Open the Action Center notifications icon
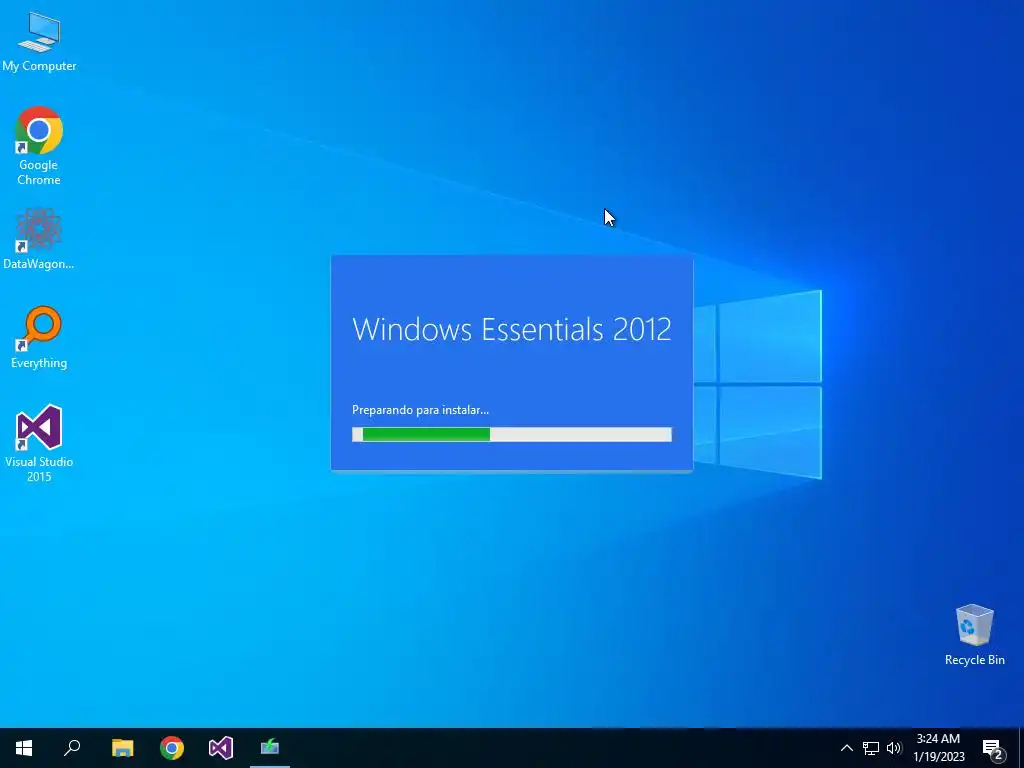1024x768 pixels. [x=993, y=748]
